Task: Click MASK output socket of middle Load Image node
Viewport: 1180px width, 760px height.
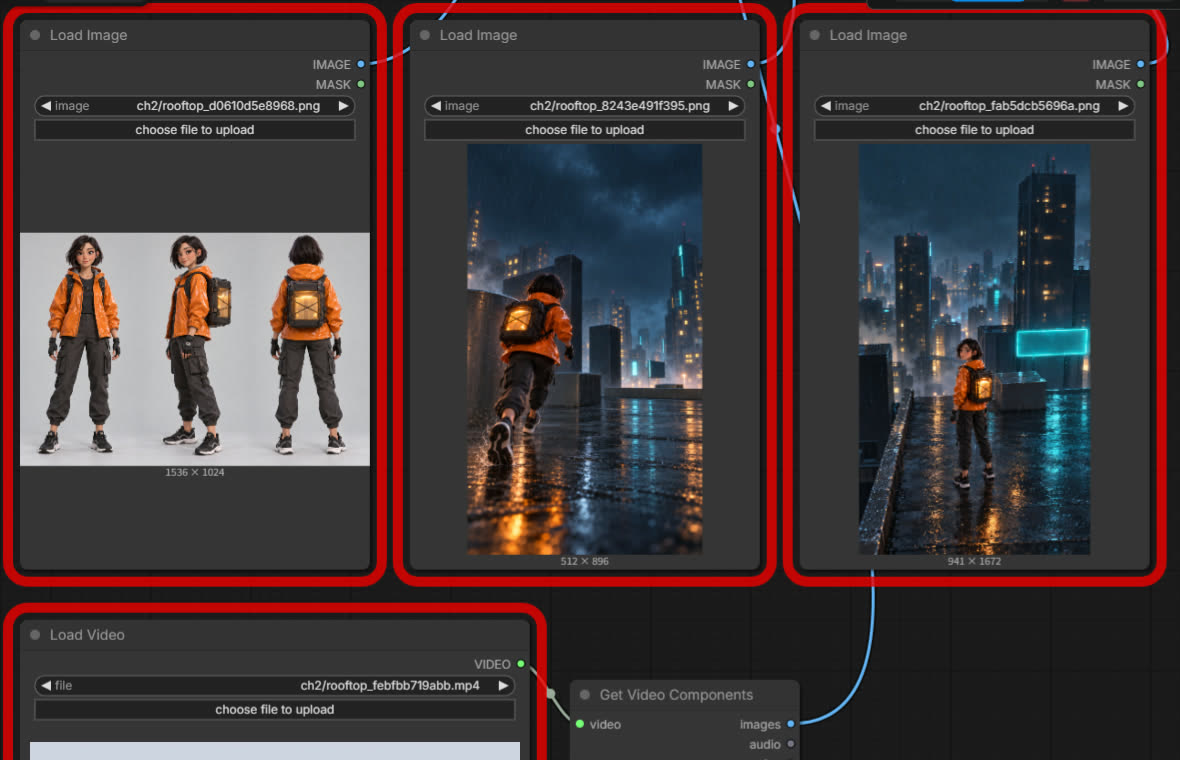Action: point(751,84)
